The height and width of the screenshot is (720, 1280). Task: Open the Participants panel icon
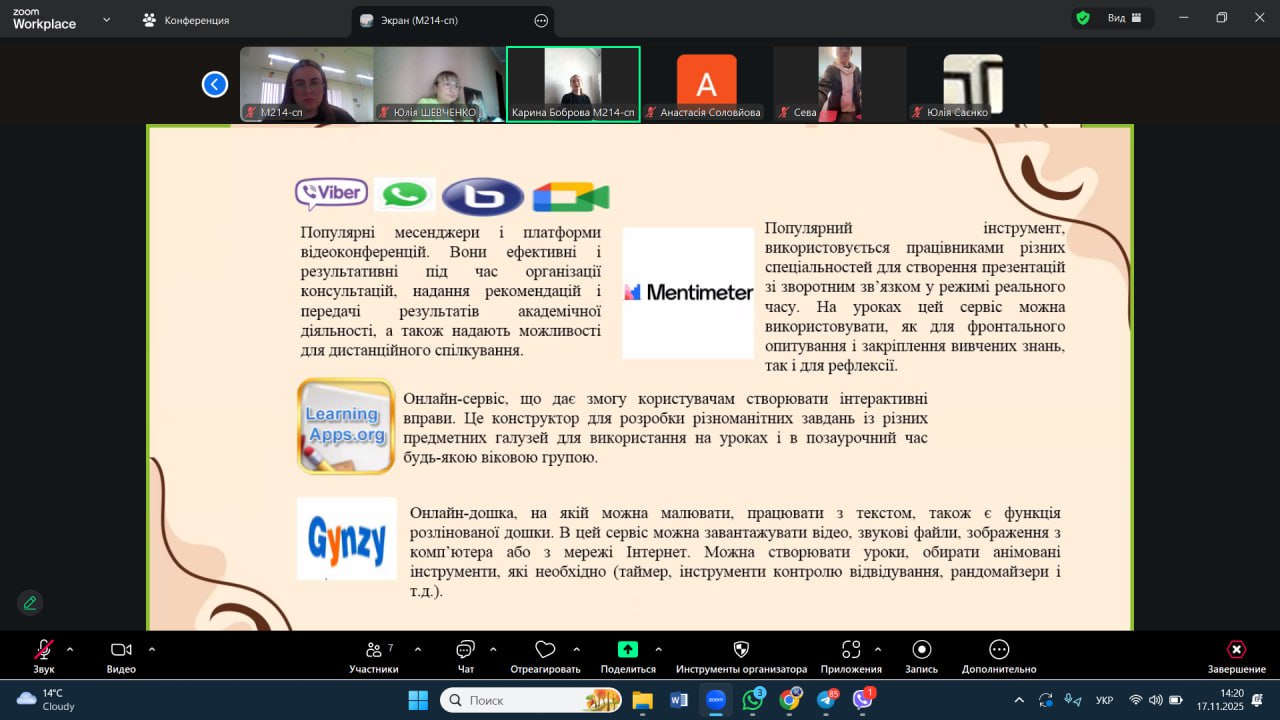tap(373, 650)
